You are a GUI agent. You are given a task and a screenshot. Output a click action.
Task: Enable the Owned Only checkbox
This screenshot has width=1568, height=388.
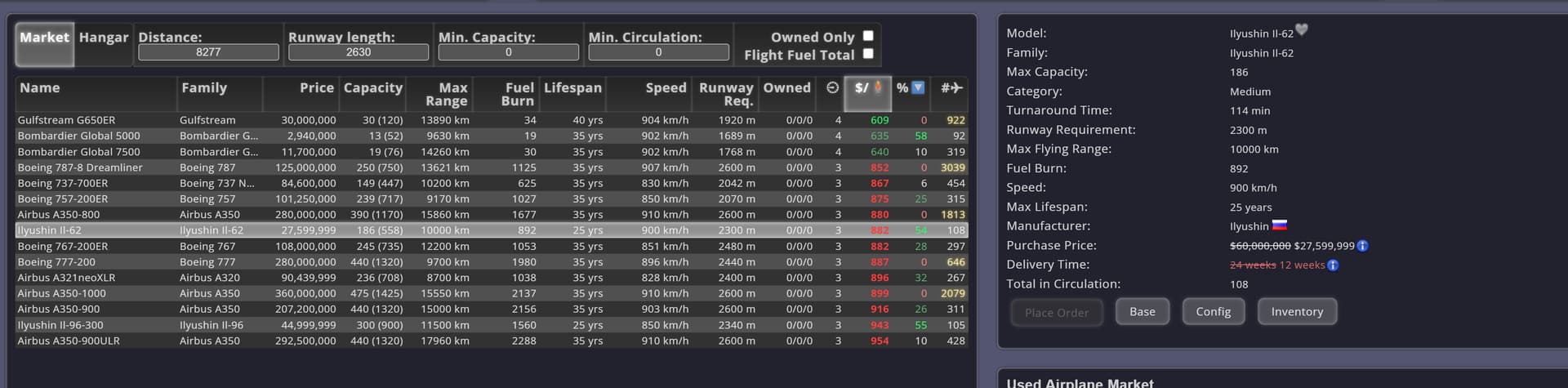(x=868, y=36)
